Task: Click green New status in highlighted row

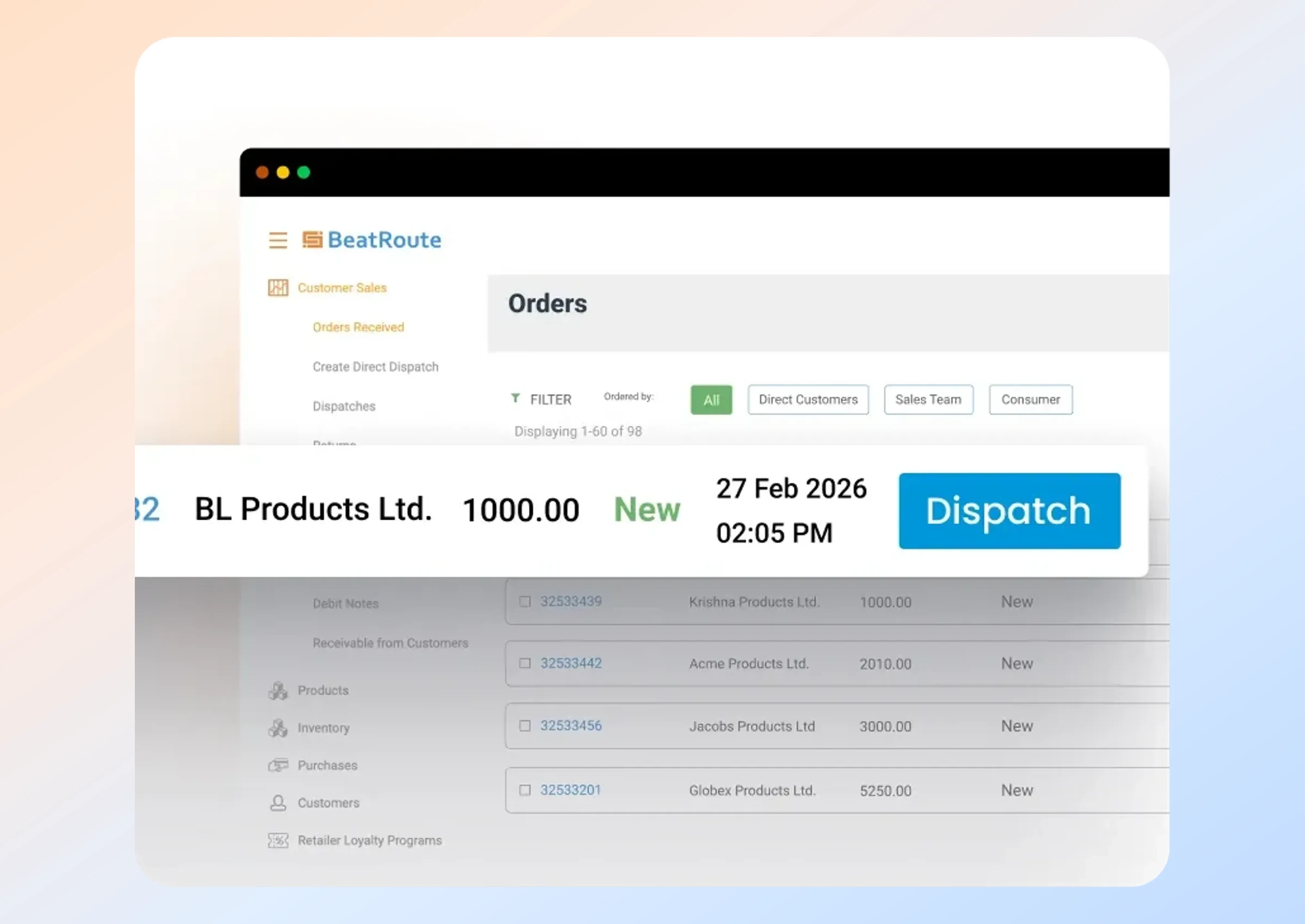Action: [647, 509]
